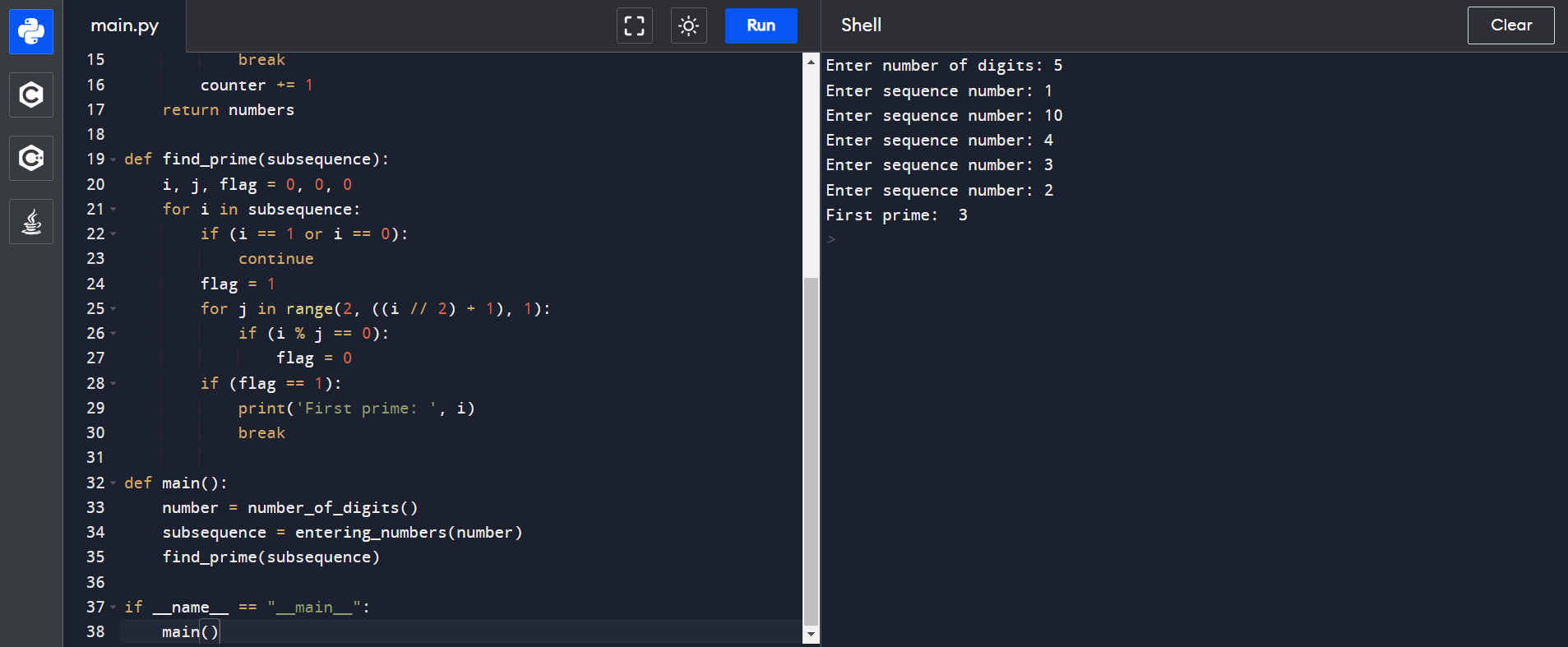Collapse the main function at line 32
The width and height of the screenshot is (1568, 647).
[113, 483]
